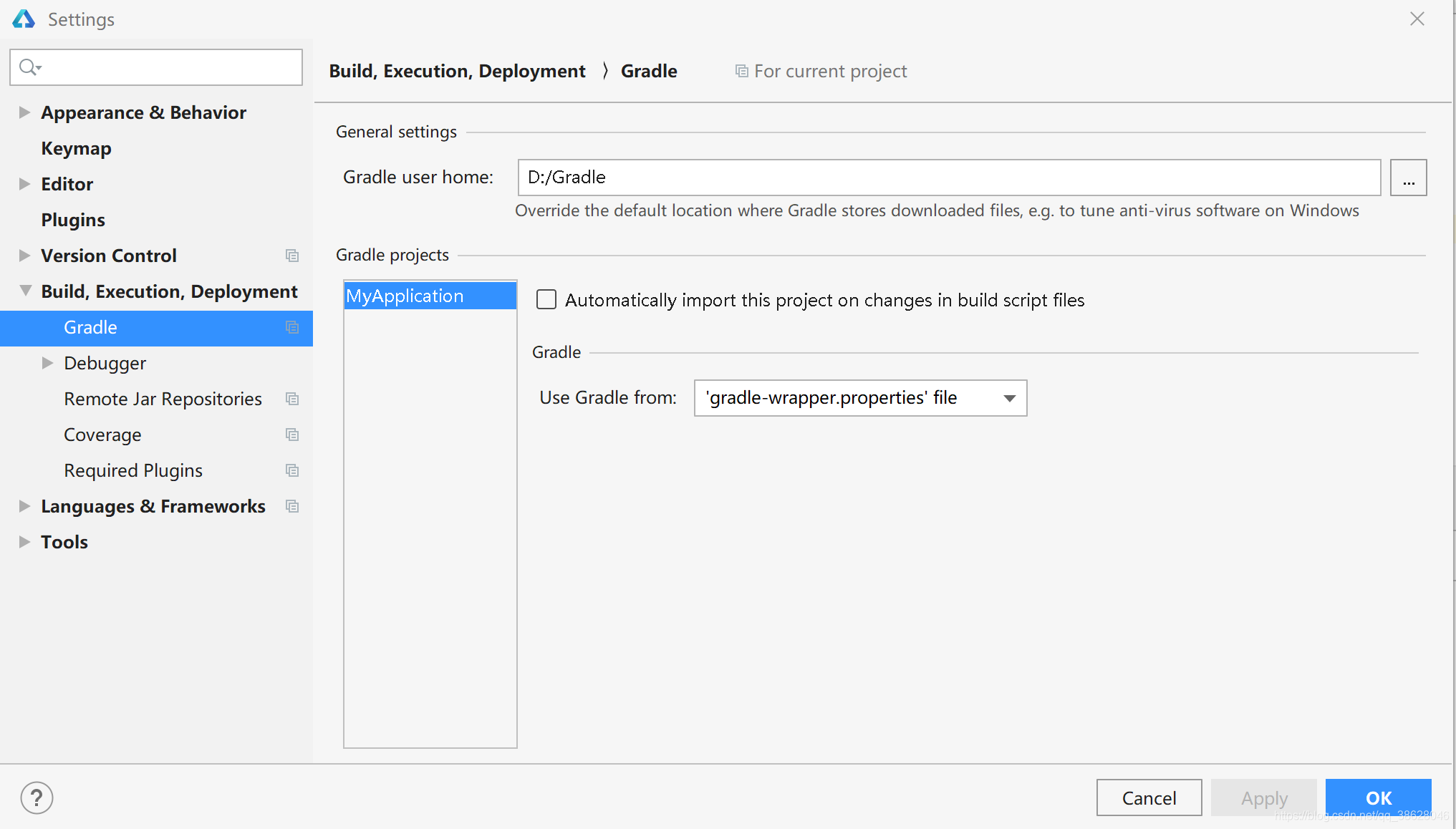The image size is (1456, 829).
Task: Enable automatic import on build script changes
Action: click(546, 300)
